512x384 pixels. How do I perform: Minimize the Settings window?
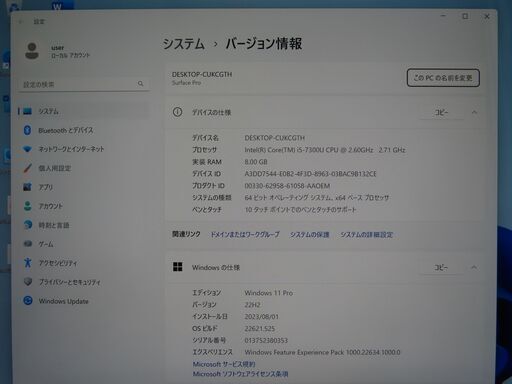(443, 16)
